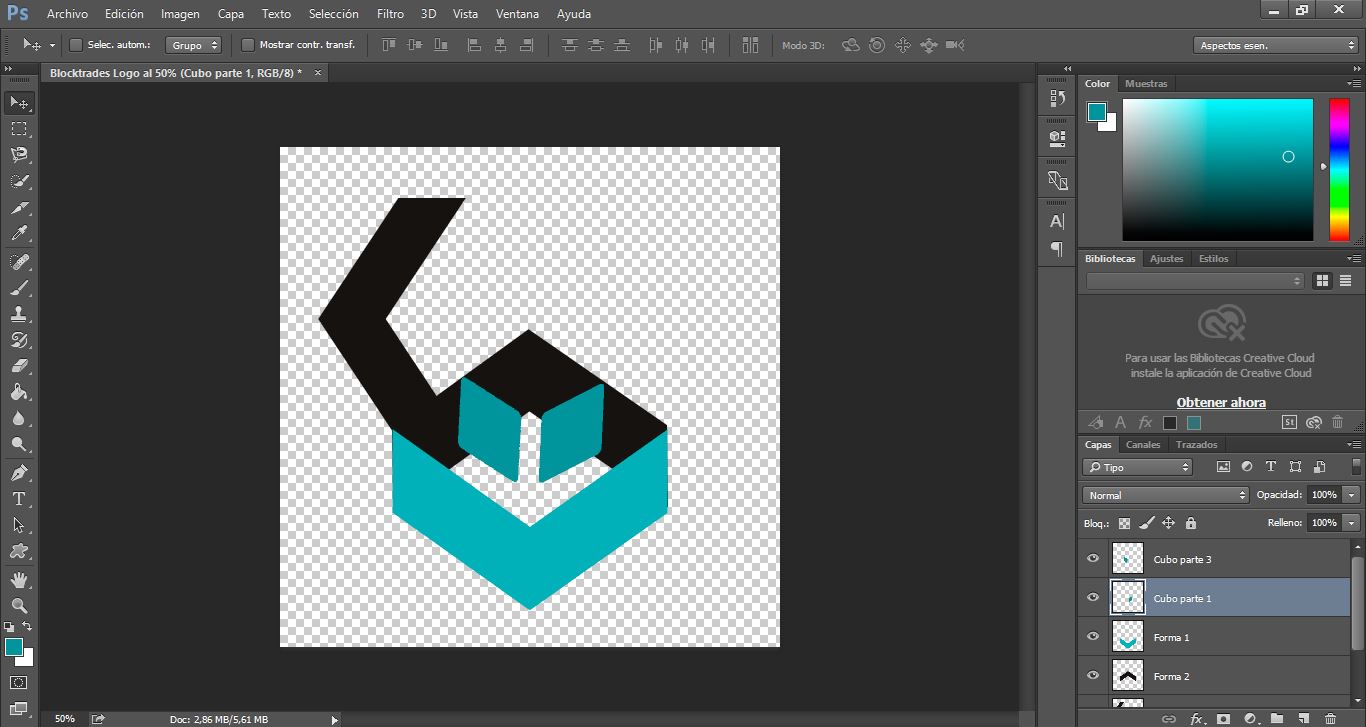Viewport: 1366px width, 727px height.
Task: Select the Path Selection tool
Action: (19, 524)
